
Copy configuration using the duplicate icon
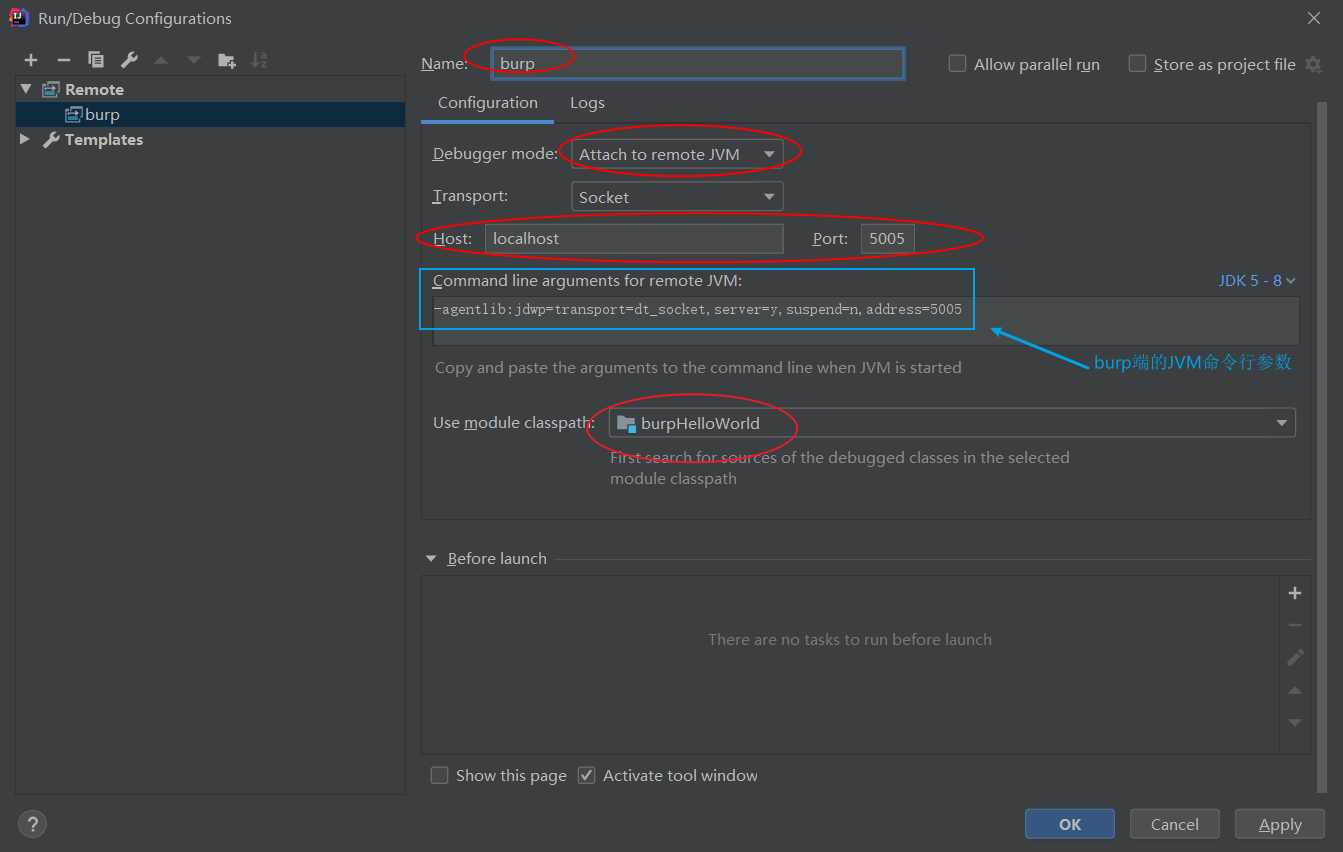(96, 60)
